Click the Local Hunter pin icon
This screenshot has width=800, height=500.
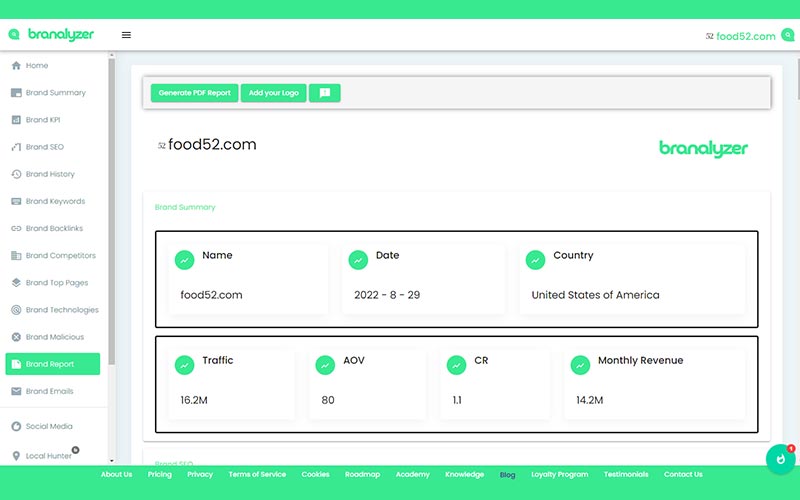coord(16,456)
